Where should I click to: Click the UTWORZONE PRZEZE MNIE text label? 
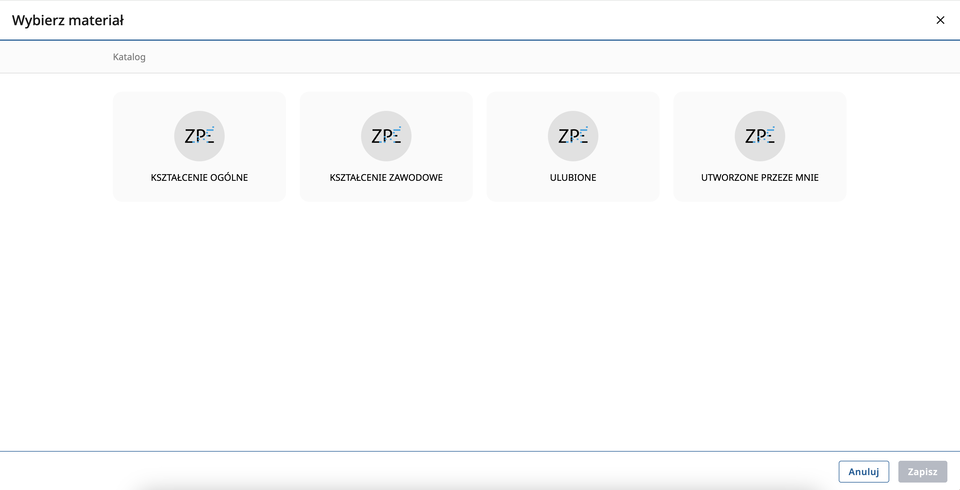click(760, 178)
